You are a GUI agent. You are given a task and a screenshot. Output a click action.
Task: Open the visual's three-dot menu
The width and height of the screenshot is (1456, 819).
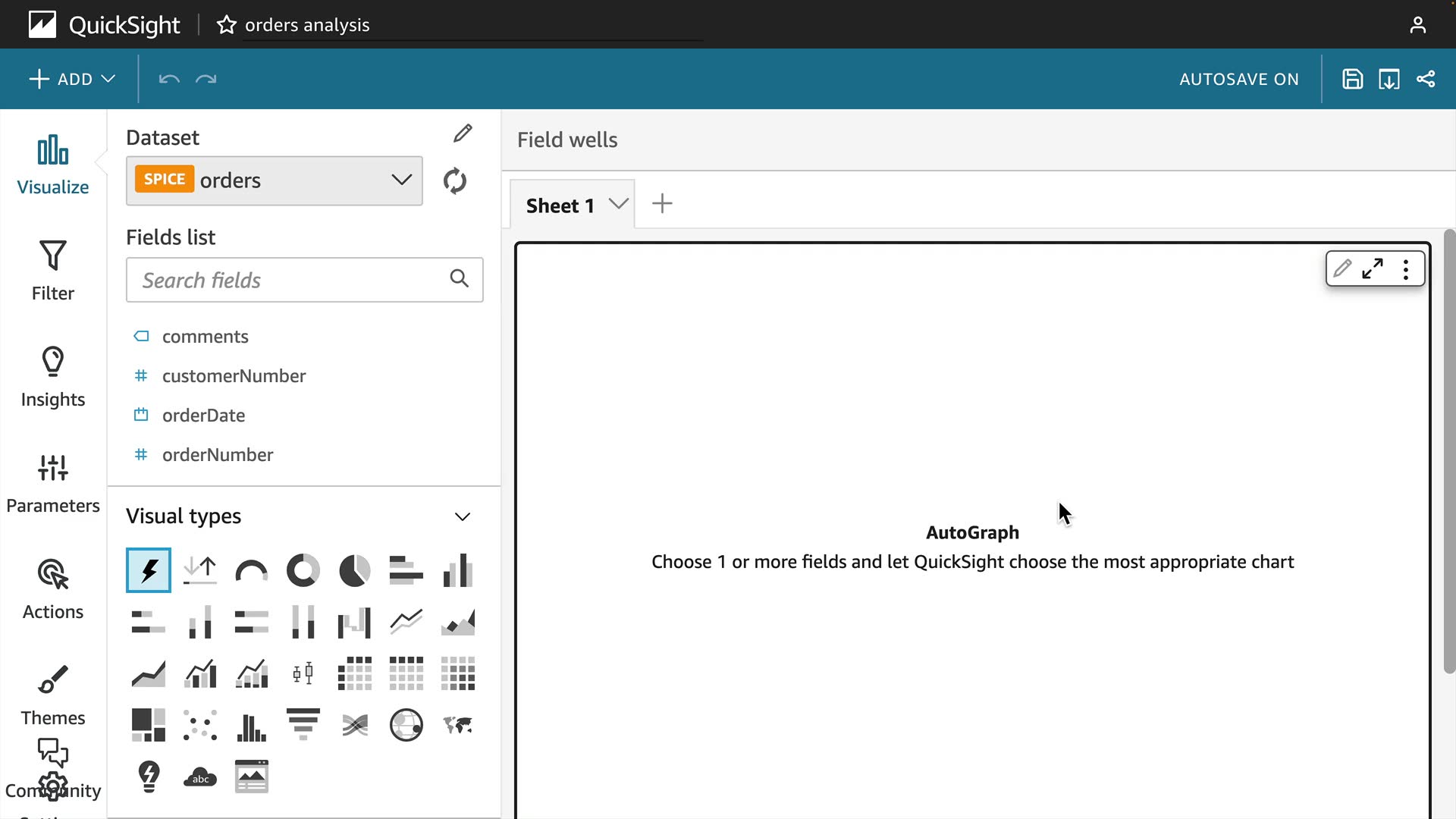pyautogui.click(x=1406, y=269)
